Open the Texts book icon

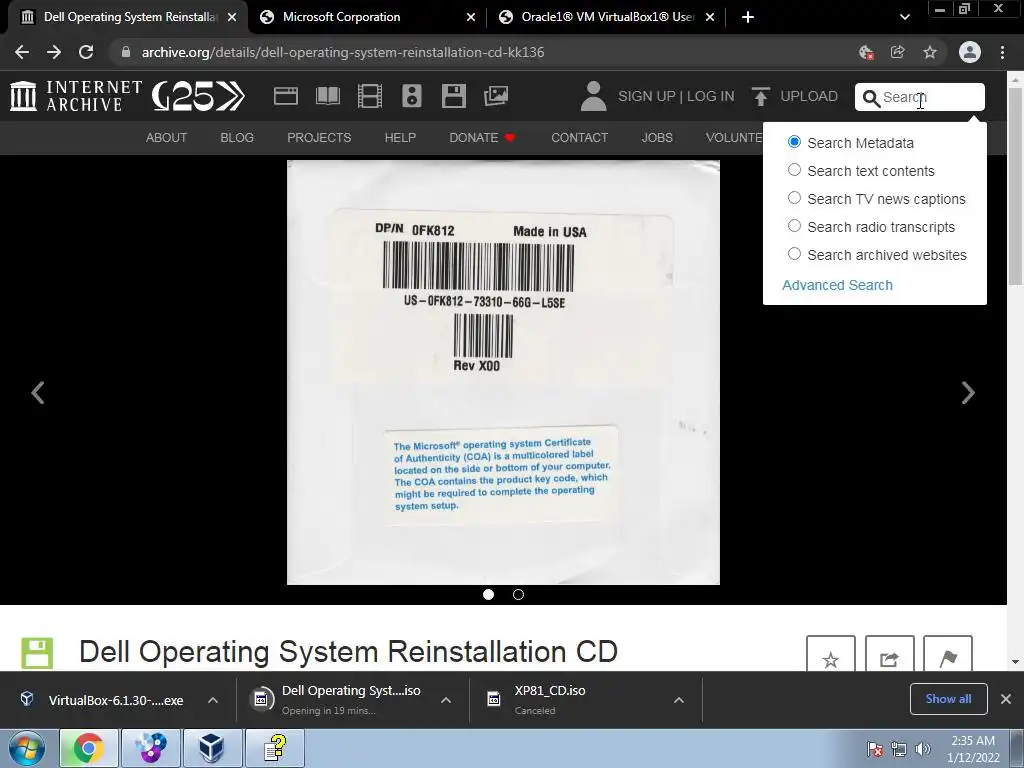tap(328, 96)
